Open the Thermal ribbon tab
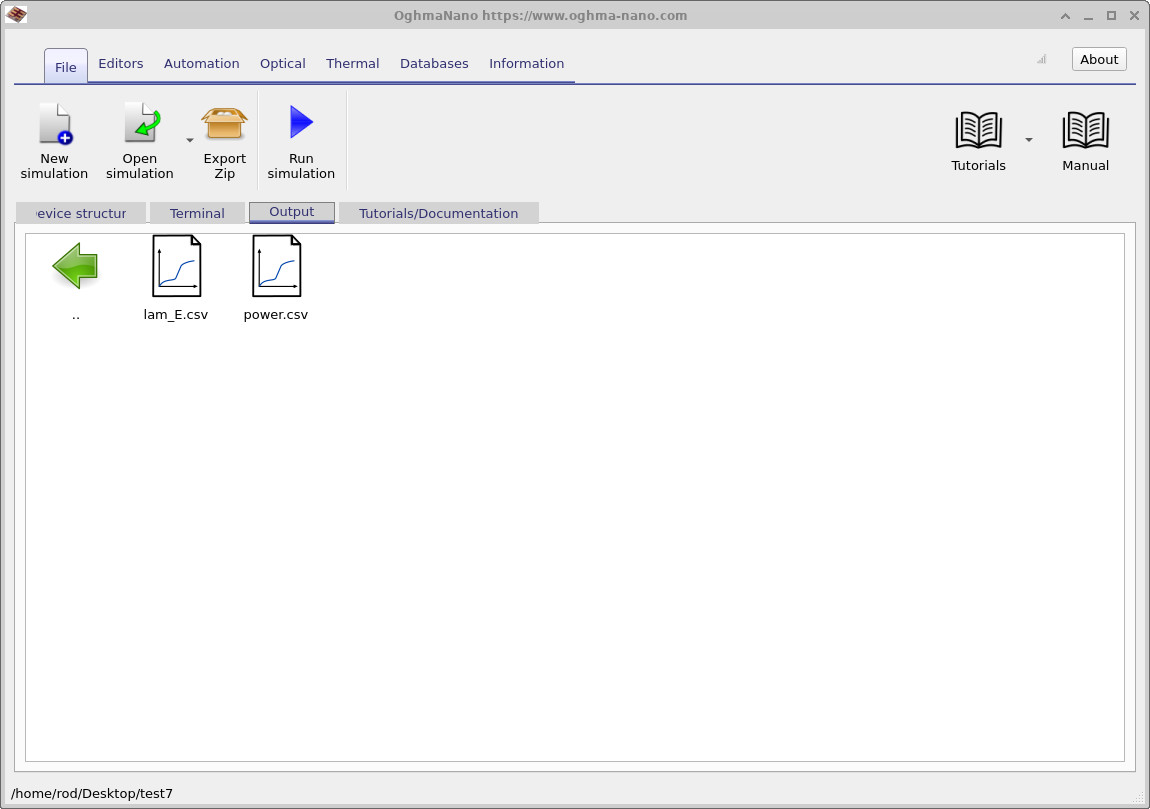1150x809 pixels. click(x=353, y=64)
